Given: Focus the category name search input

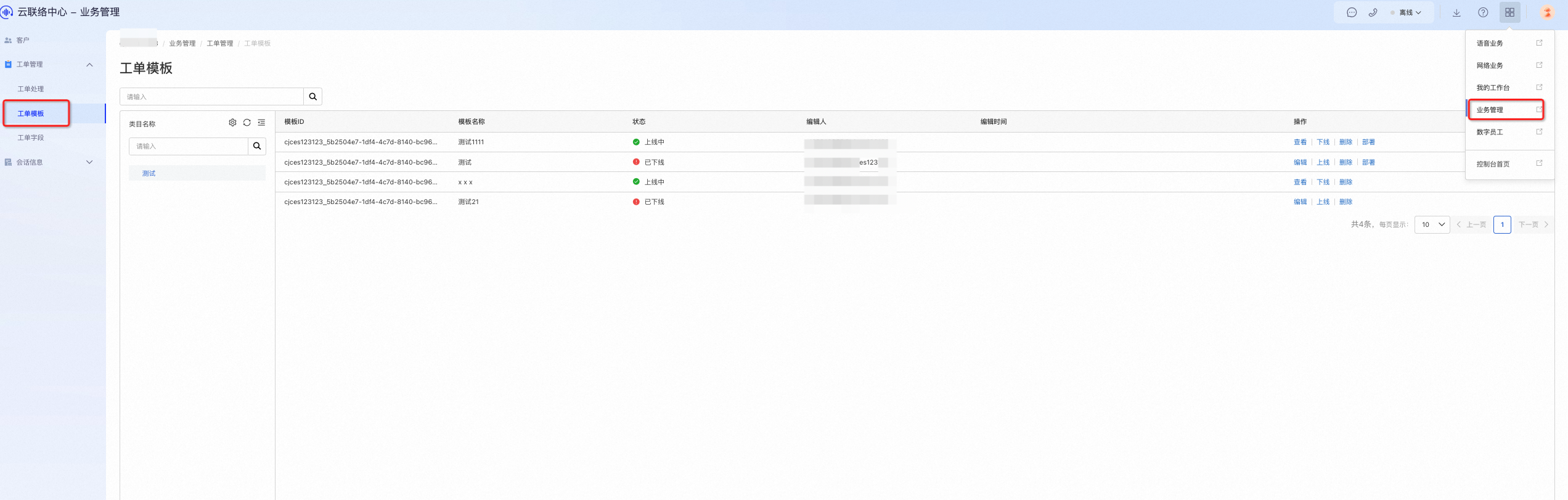Looking at the screenshot, I should point(189,146).
